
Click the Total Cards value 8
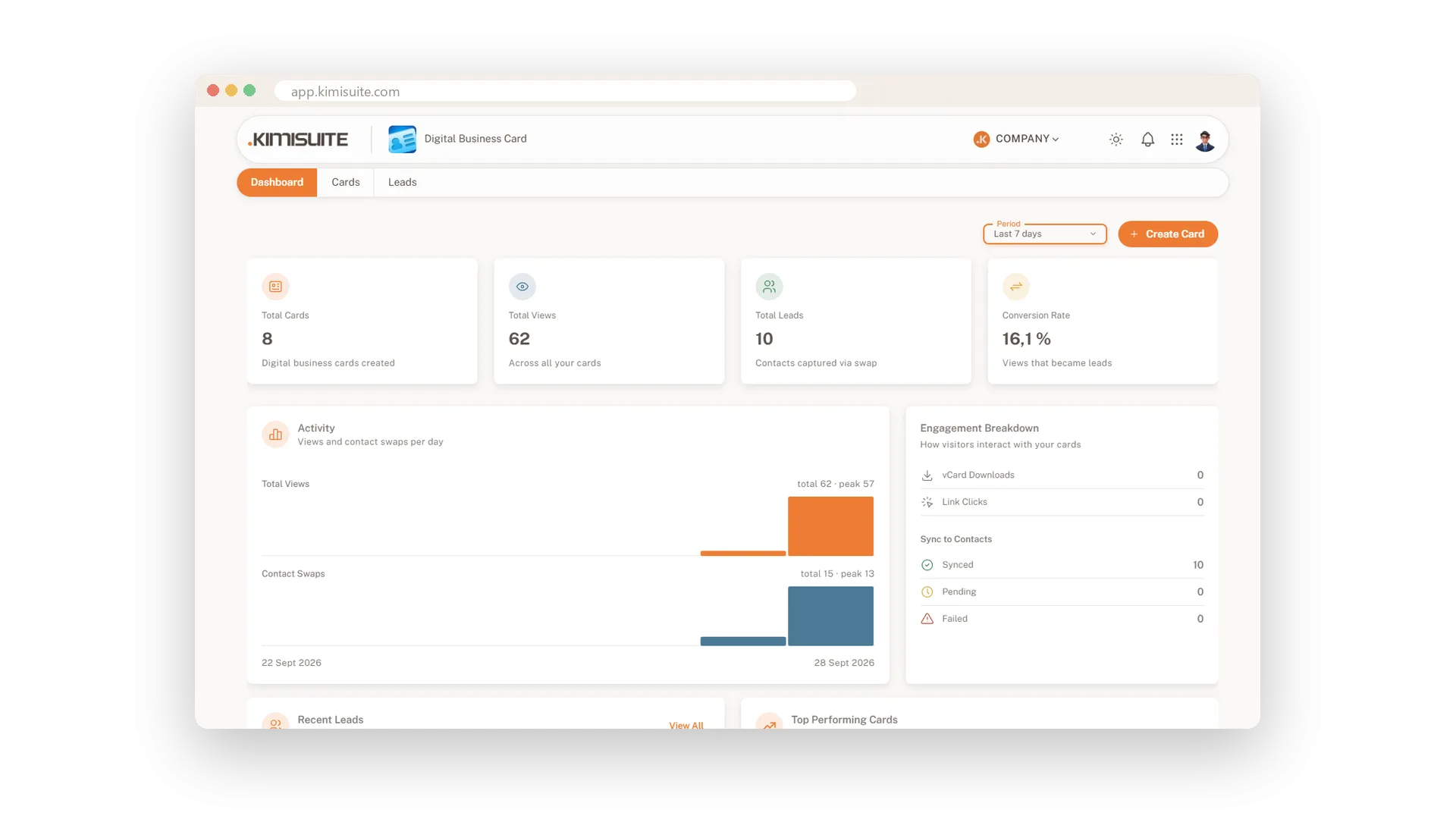267,339
